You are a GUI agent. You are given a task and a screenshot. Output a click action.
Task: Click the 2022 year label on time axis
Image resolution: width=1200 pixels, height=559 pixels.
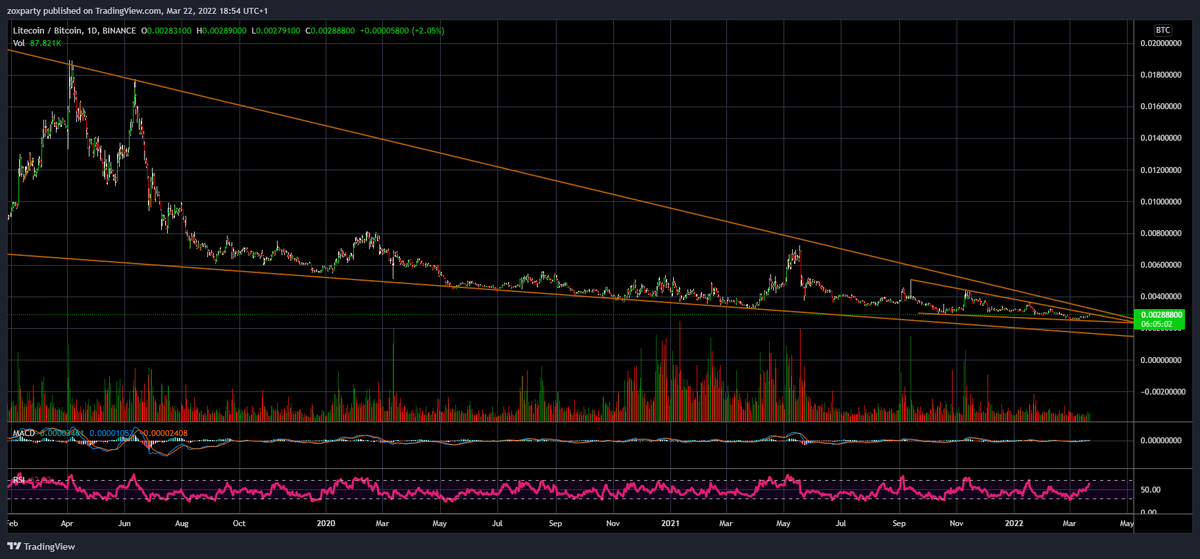(1015, 522)
